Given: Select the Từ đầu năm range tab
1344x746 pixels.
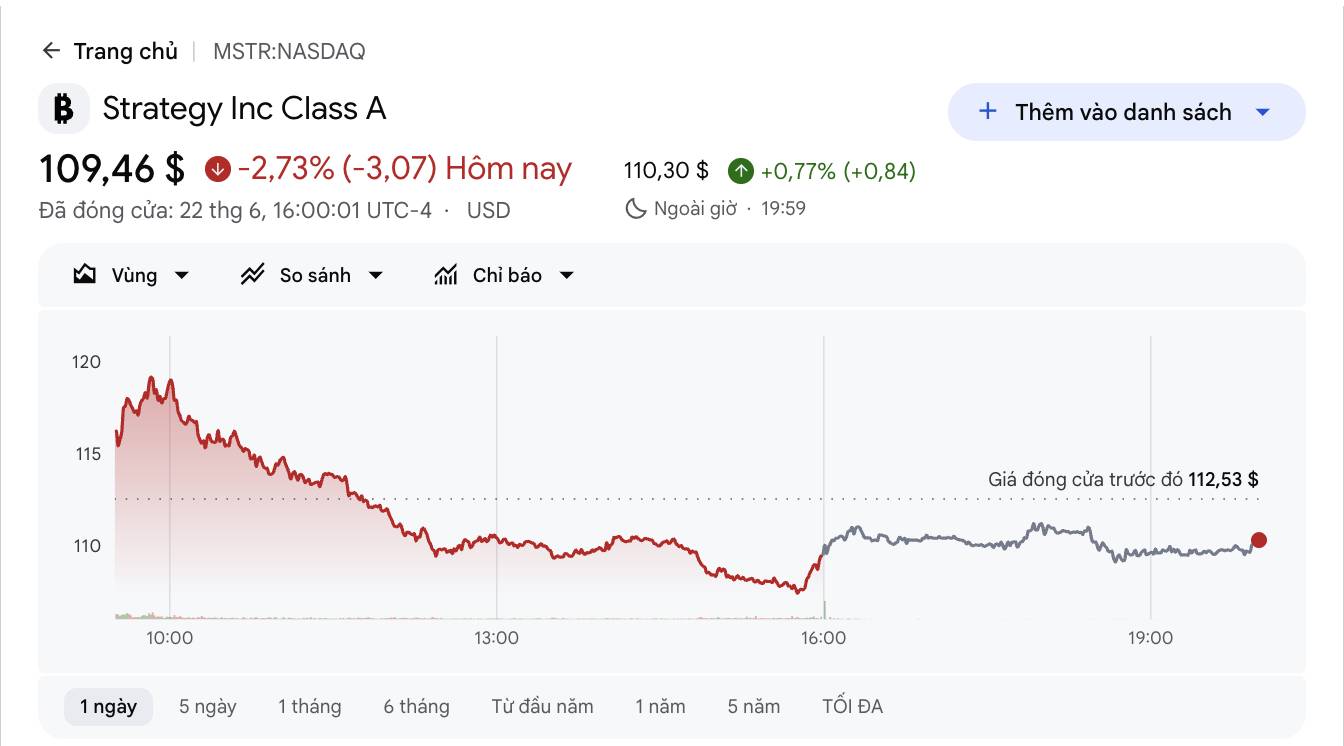Looking at the screenshot, I should [x=543, y=707].
